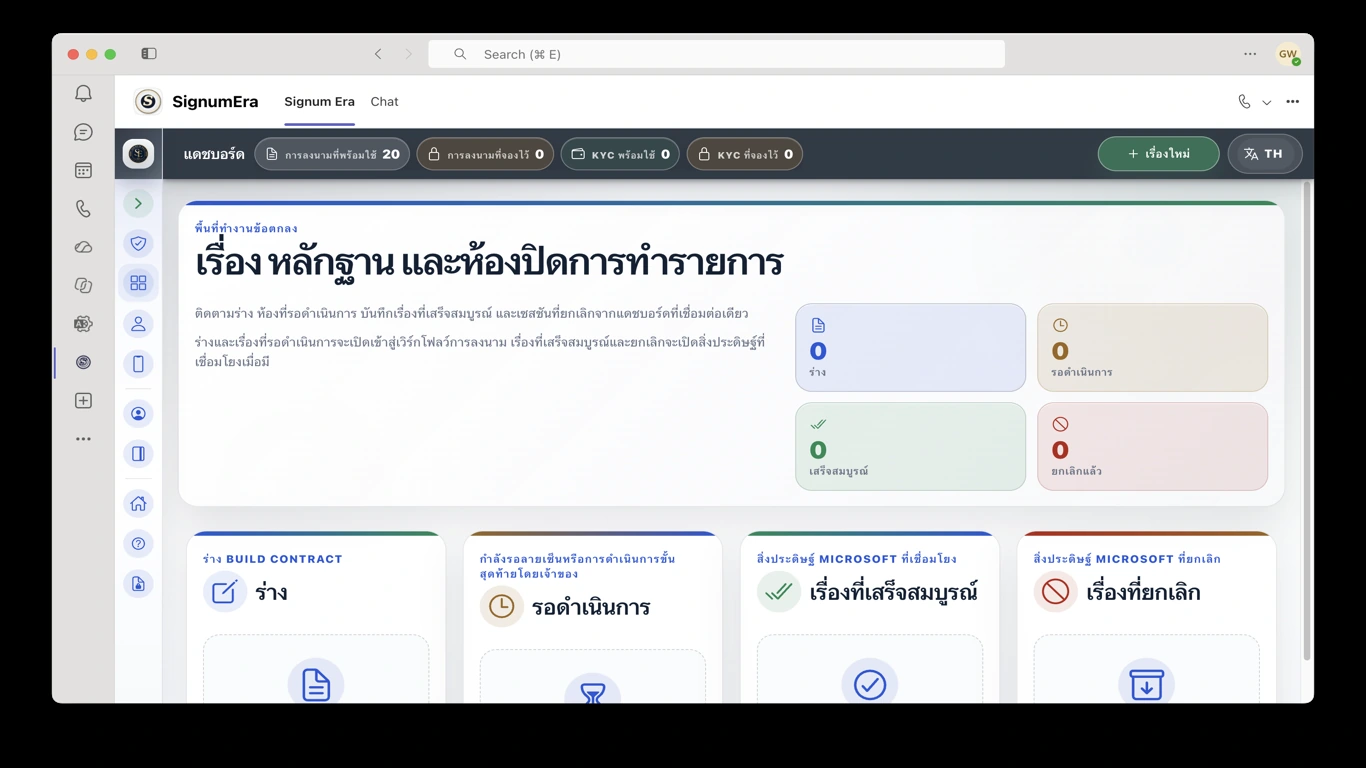
Task: Click the ร่าง BUILD CONTRACT label
Action: 272,559
